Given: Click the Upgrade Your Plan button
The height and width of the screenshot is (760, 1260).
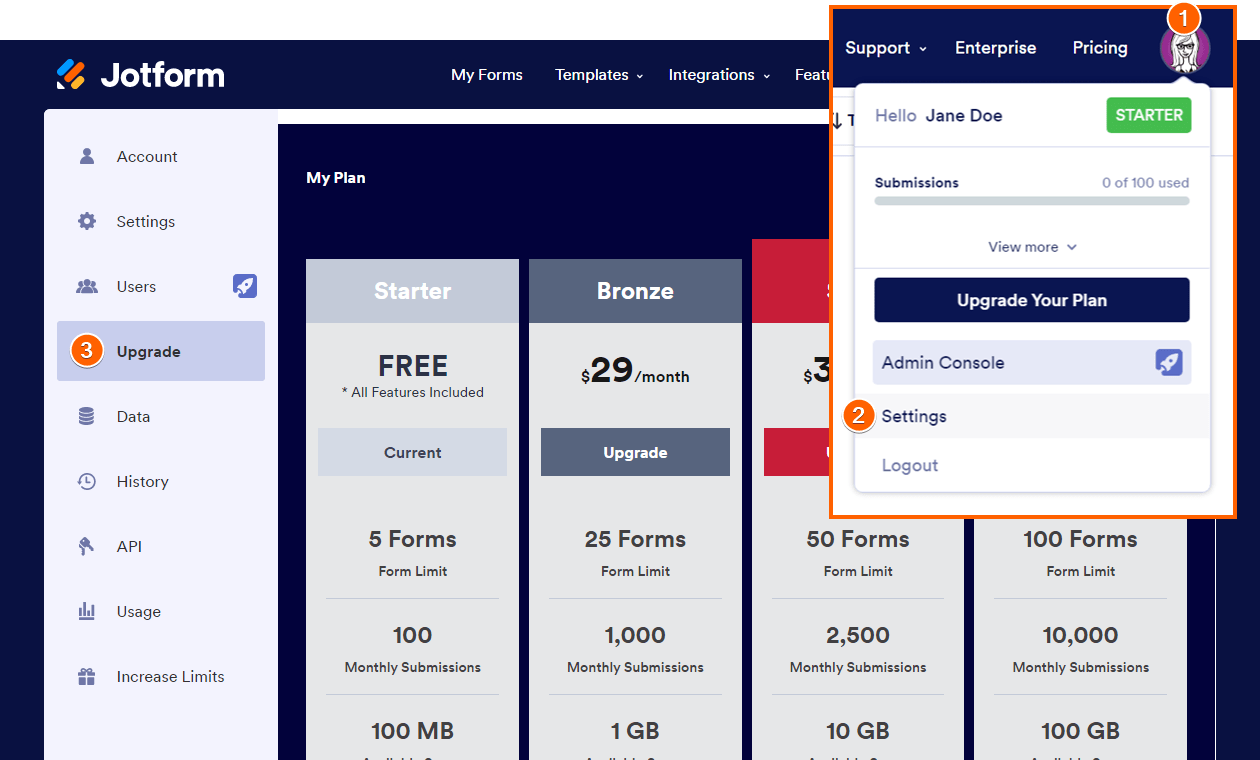Looking at the screenshot, I should point(1032,300).
